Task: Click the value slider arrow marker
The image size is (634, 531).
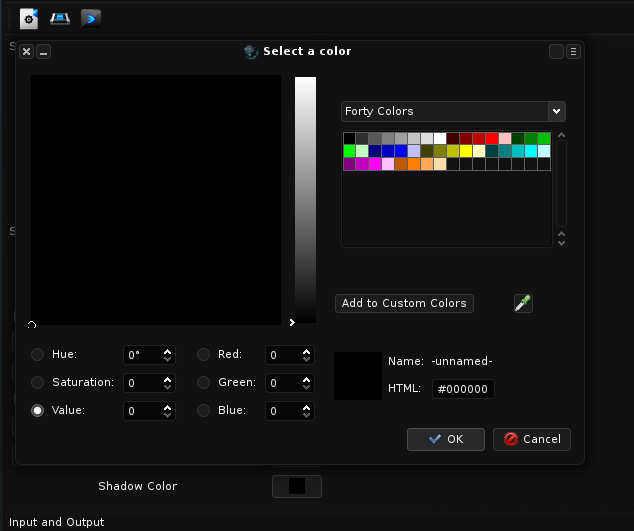Action: 292,322
